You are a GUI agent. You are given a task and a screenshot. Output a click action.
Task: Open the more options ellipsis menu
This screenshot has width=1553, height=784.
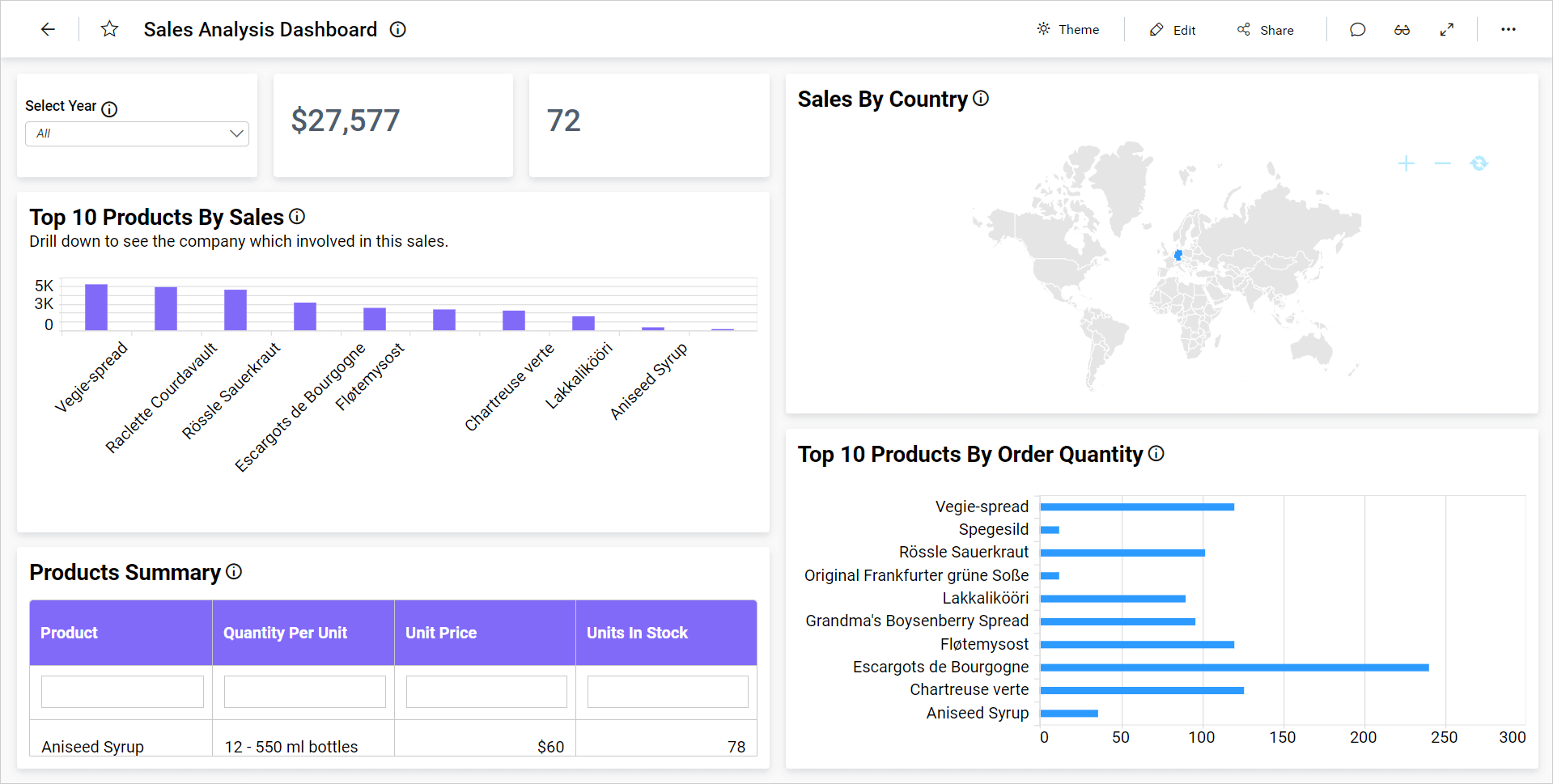1508,29
